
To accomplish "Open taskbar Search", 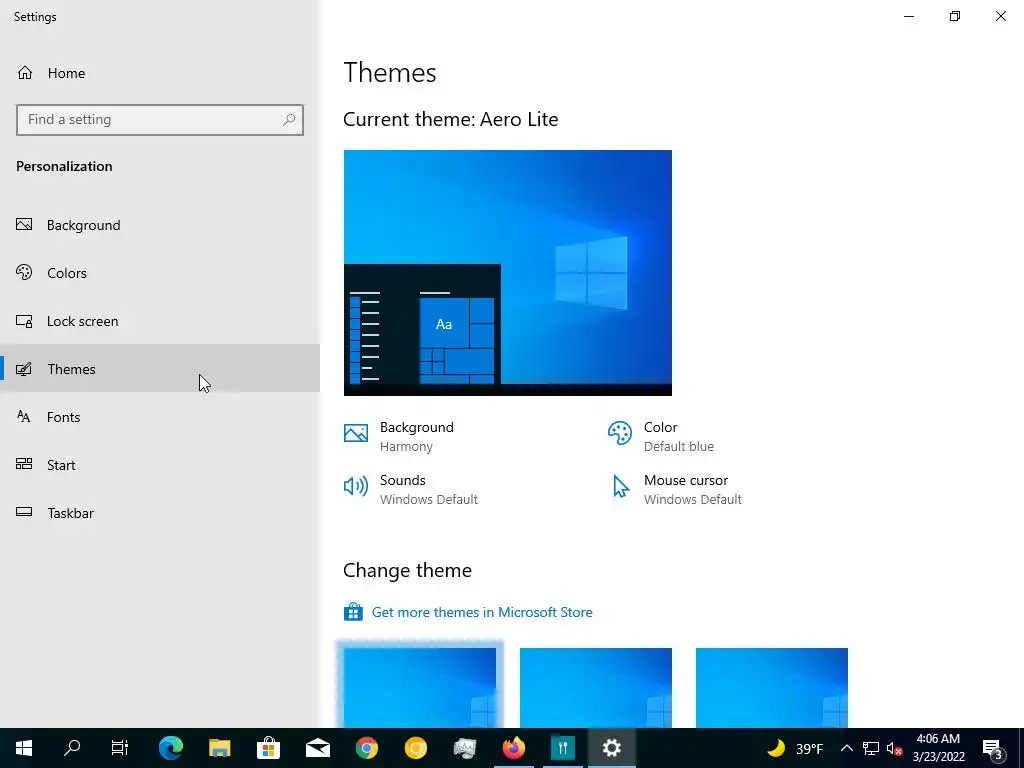I will 72,748.
